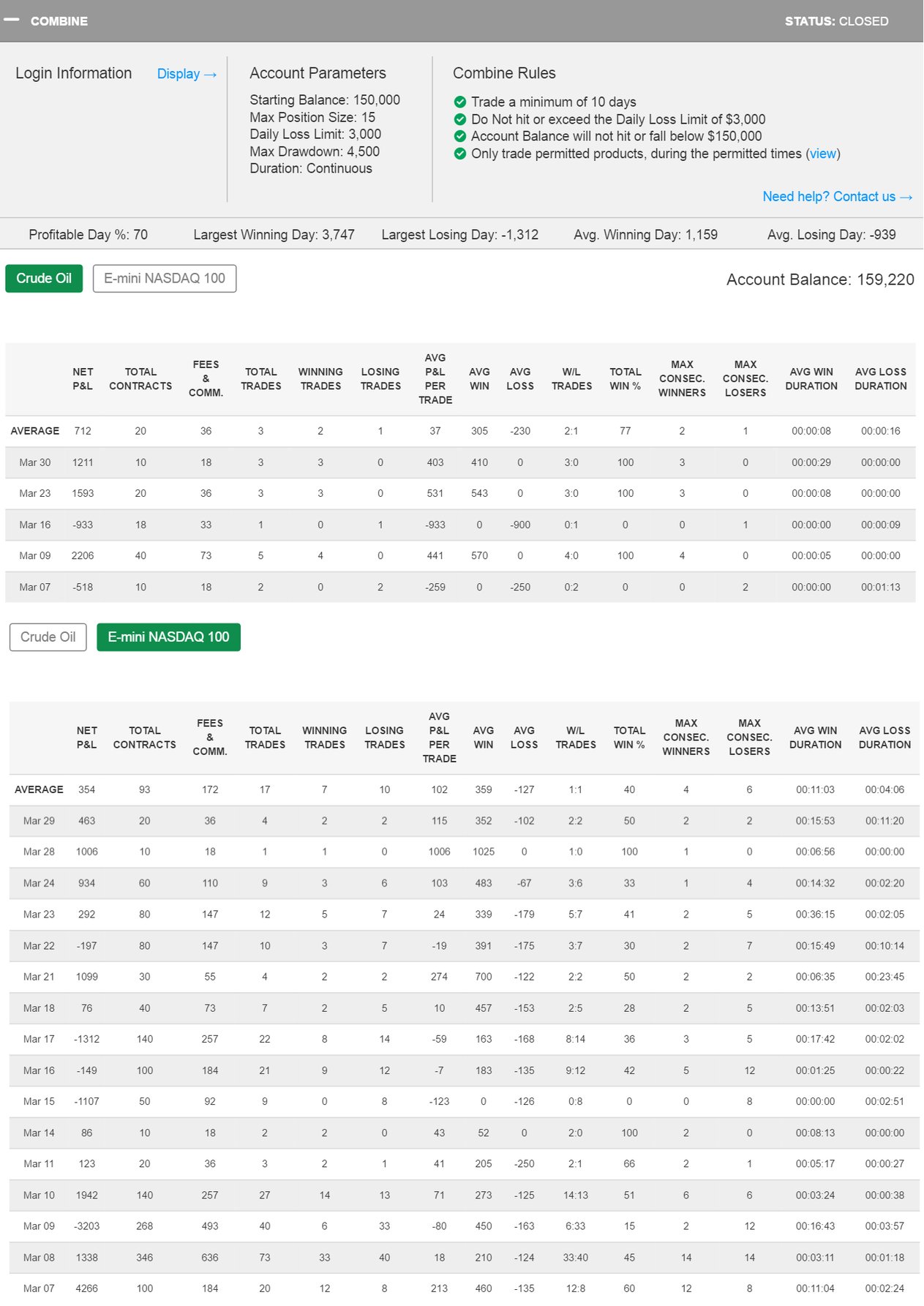Click the lower green E-mini NASDAQ 100 tab
The width and height of the screenshot is (924, 1306).
click(x=168, y=637)
